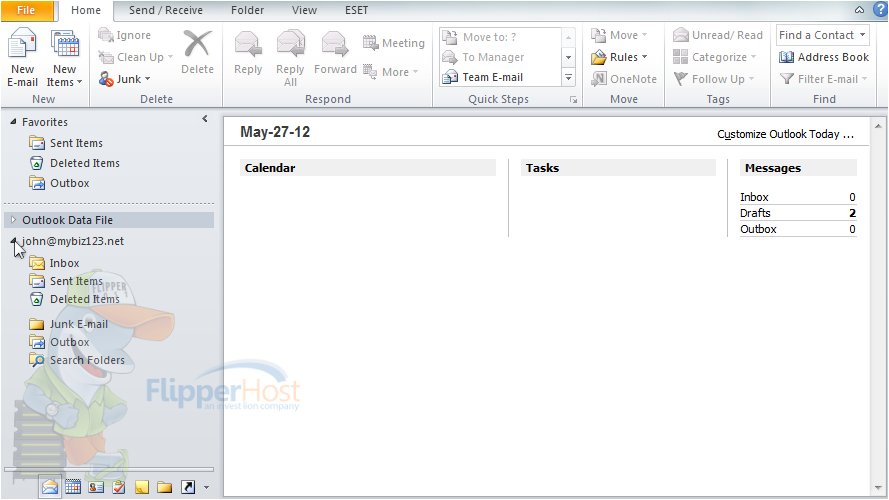Click the Reply button
The width and height of the screenshot is (889, 500).
pos(248,54)
